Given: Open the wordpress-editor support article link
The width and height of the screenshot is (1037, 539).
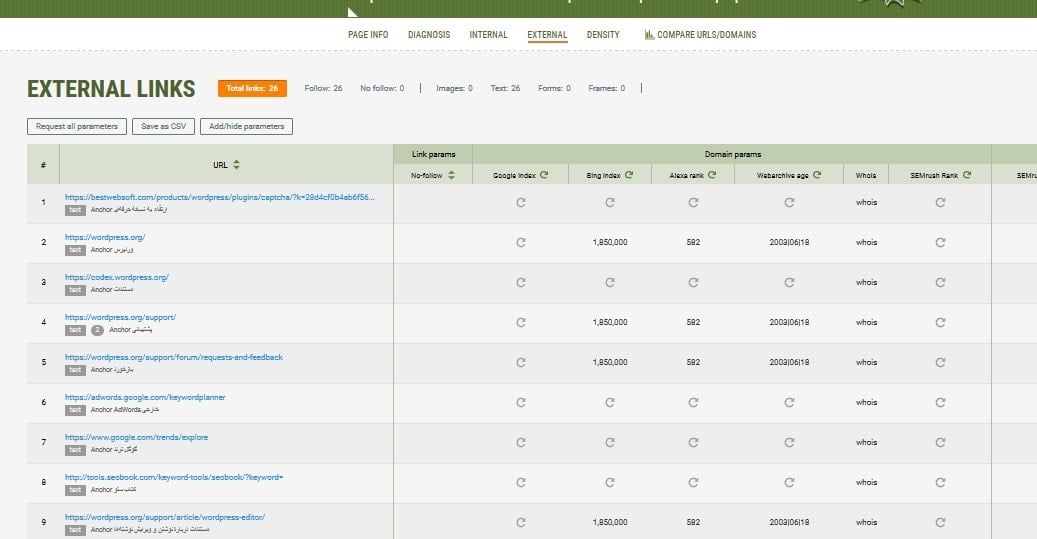Looking at the screenshot, I should click(x=165, y=517).
